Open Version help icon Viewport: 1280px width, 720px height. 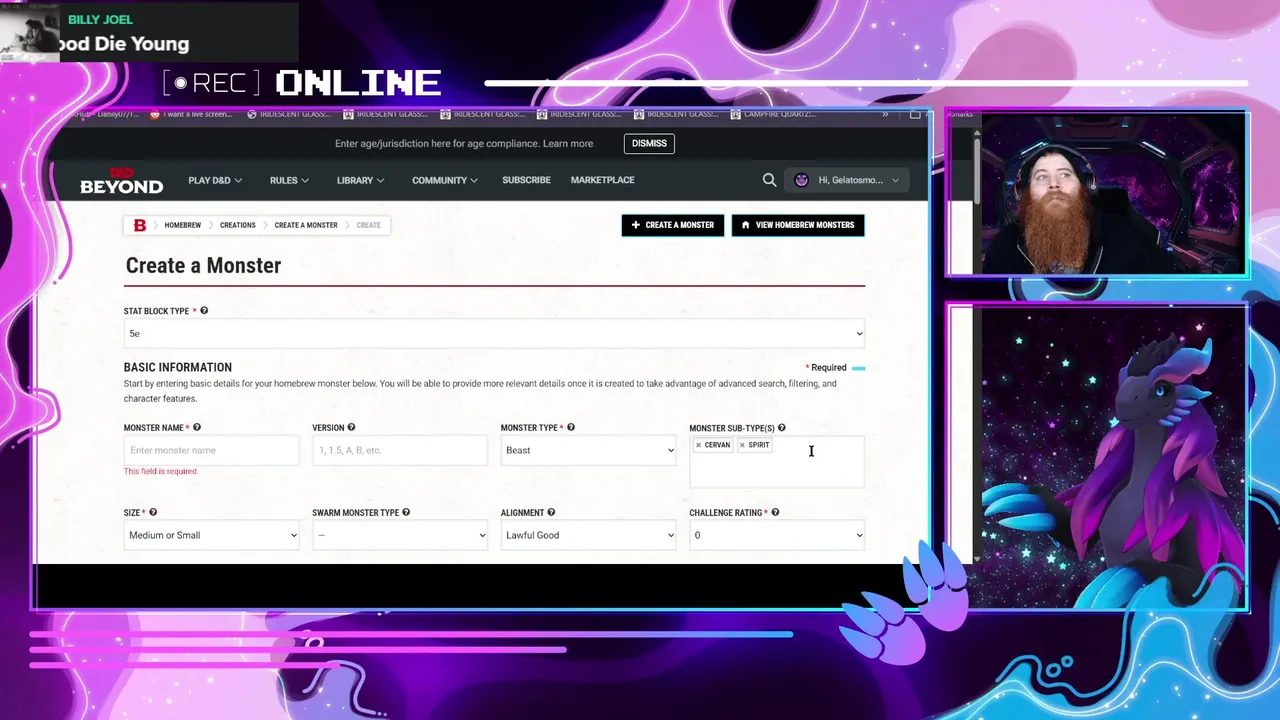[351, 428]
